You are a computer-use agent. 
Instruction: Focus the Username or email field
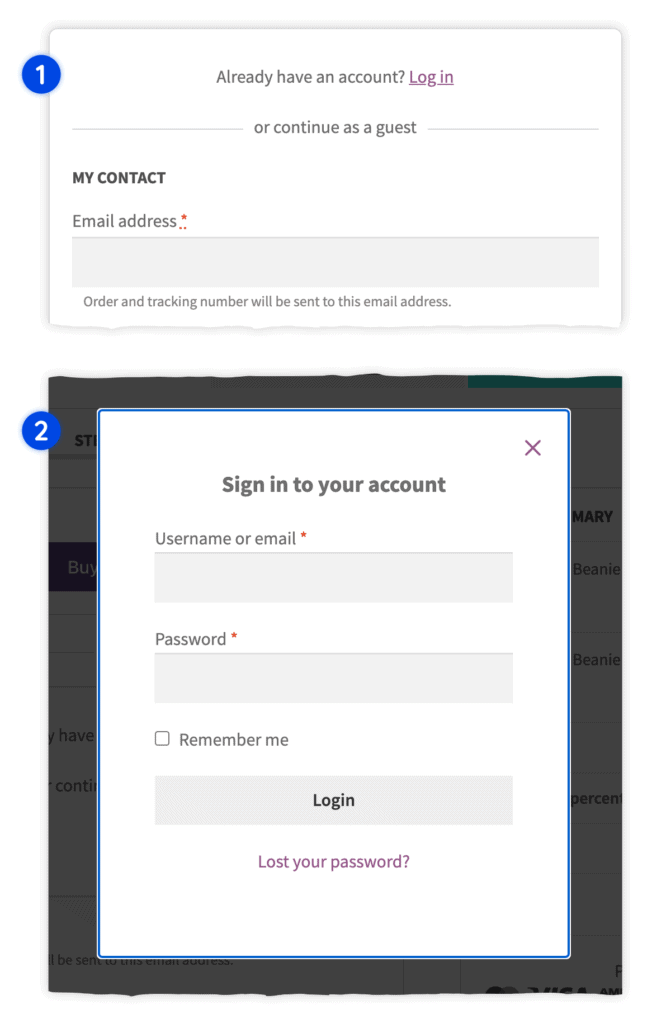(334, 578)
